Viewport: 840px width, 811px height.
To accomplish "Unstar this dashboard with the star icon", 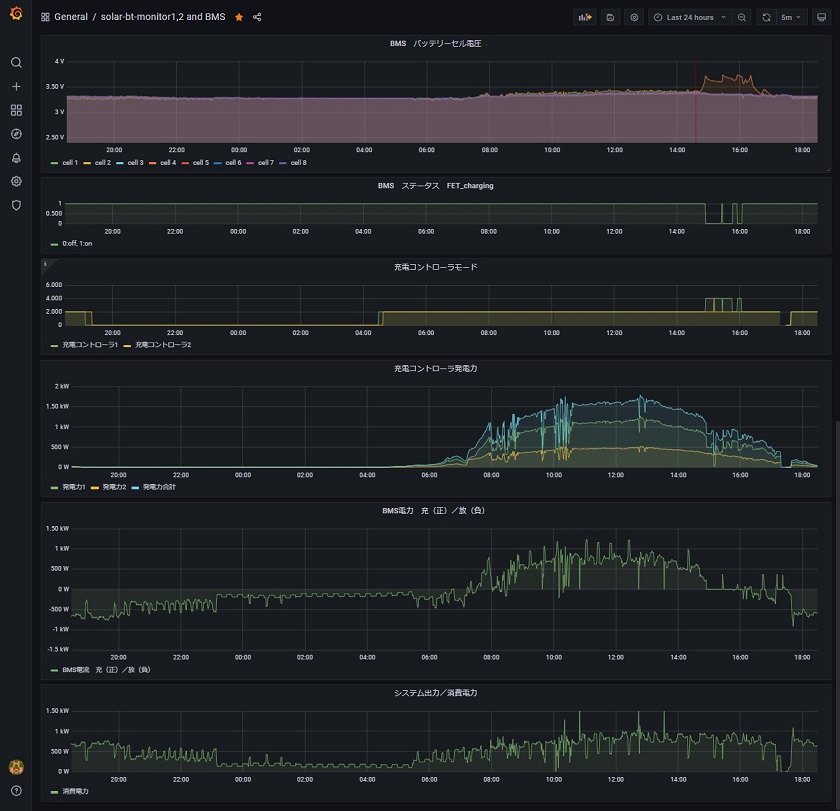I will [x=239, y=17].
